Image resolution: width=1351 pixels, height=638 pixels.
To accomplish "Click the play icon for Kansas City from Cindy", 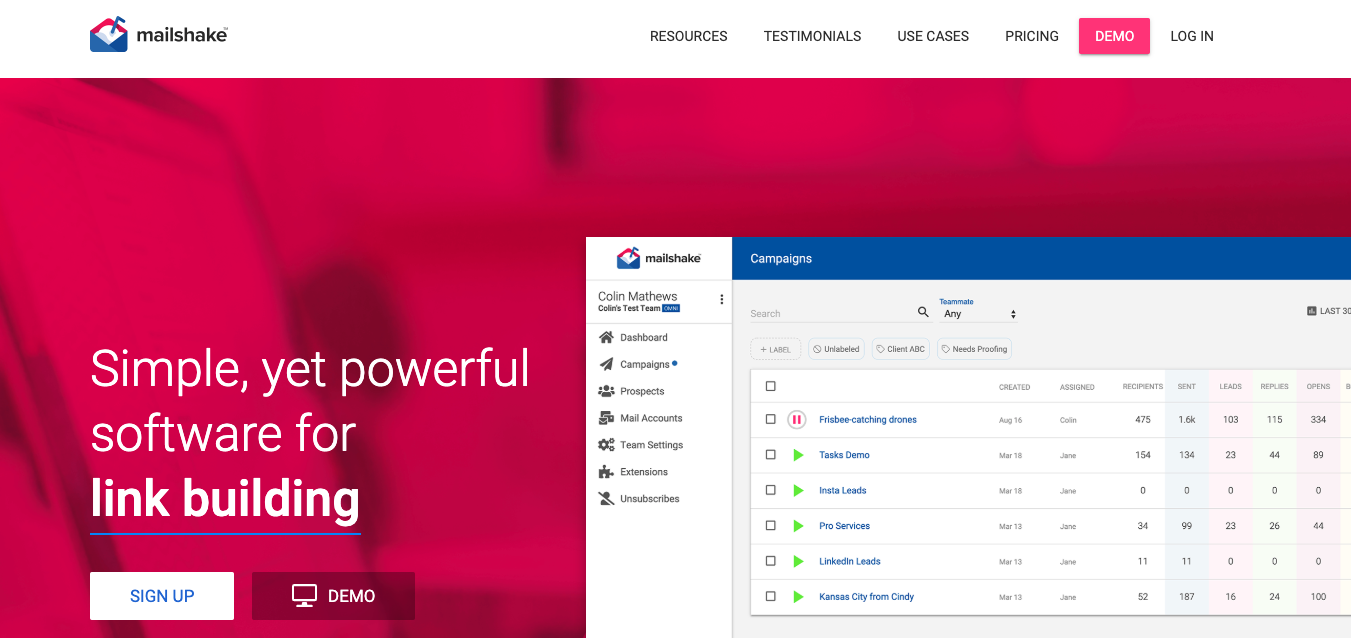I will pos(798,597).
